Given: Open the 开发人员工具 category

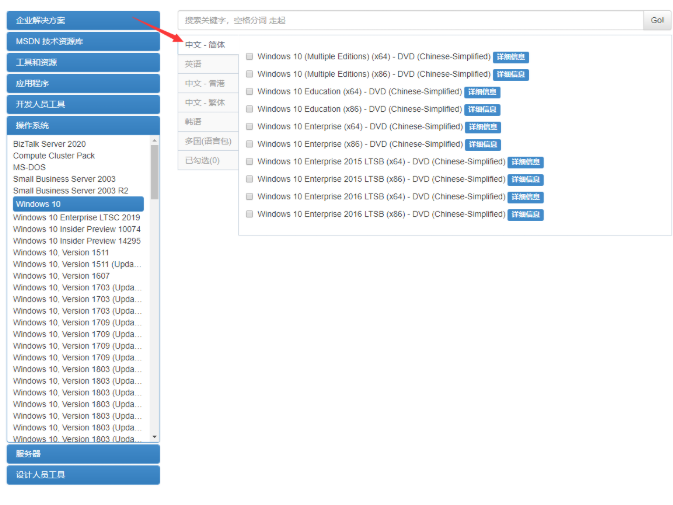Looking at the screenshot, I should [x=83, y=104].
